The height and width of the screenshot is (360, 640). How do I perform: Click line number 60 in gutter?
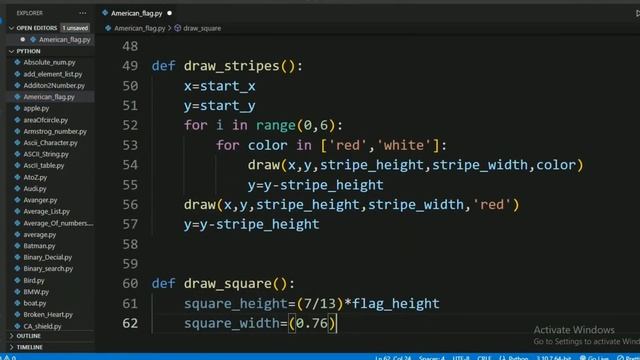pos(130,283)
